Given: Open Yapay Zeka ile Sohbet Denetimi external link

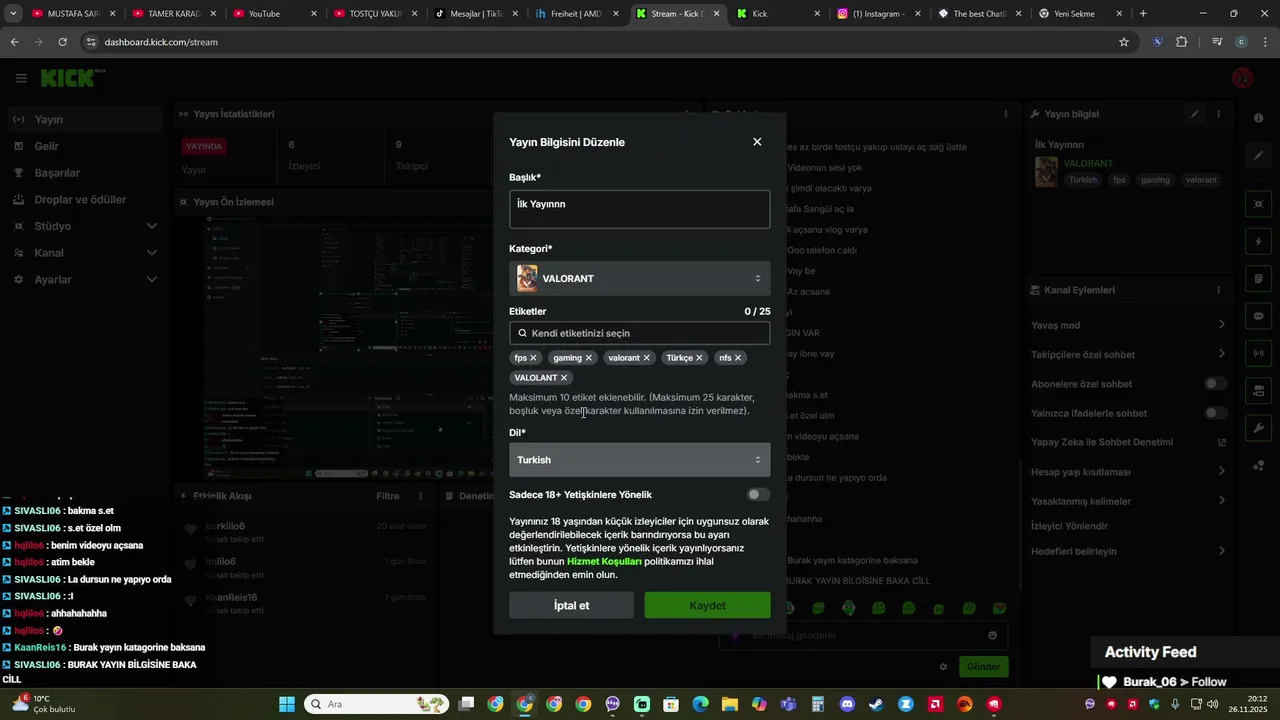Looking at the screenshot, I should 1222,442.
